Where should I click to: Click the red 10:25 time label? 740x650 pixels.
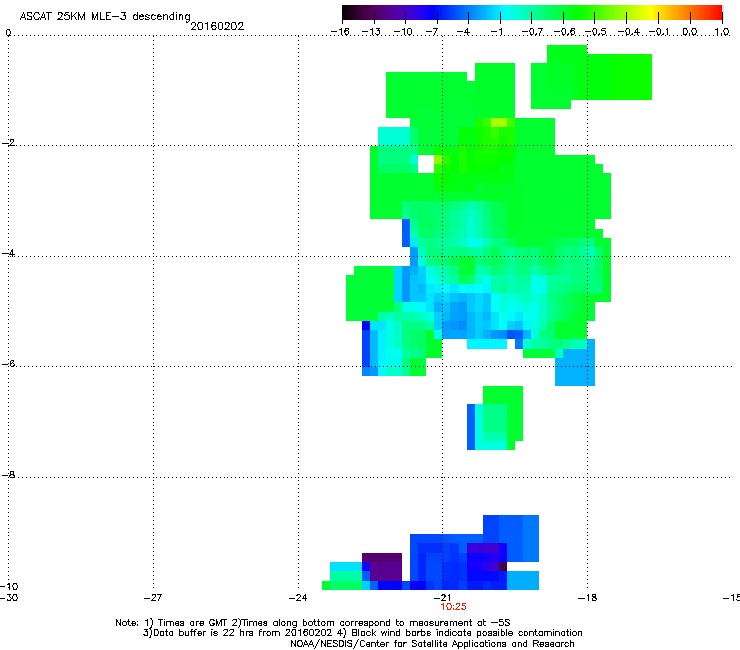click(454, 607)
